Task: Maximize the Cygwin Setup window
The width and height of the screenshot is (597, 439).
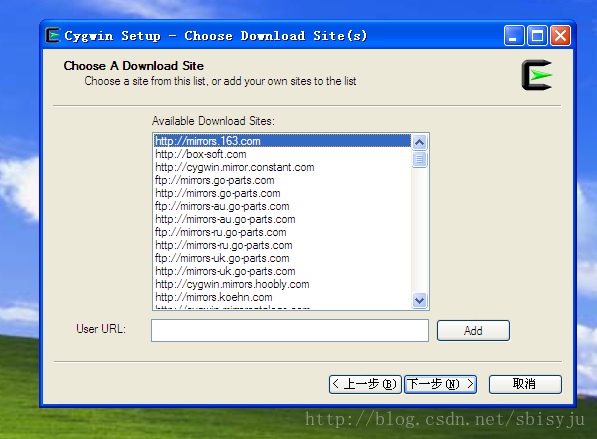Action: (x=537, y=36)
